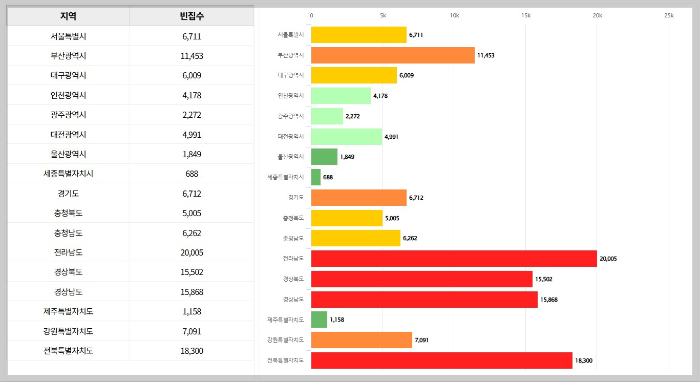This screenshot has height=382, width=700.
Task: Click the 20,005 data label beside the 전라남도 bar
Action: [608, 259]
